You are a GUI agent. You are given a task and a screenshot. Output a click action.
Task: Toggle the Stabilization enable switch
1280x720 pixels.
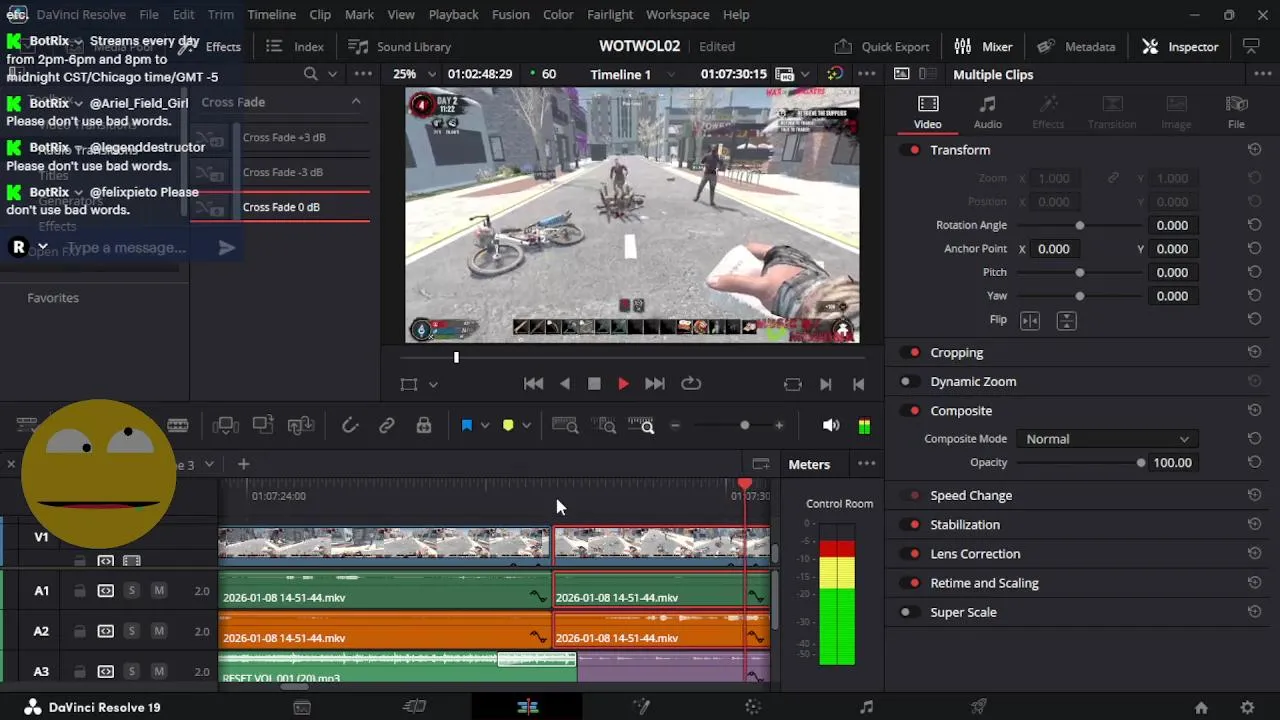click(x=910, y=525)
